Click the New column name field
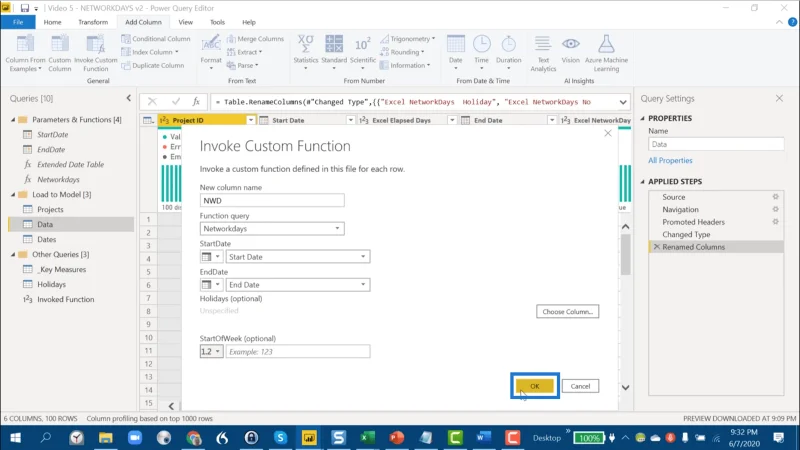This screenshot has height=450, width=800. pyautogui.click(x=272, y=201)
